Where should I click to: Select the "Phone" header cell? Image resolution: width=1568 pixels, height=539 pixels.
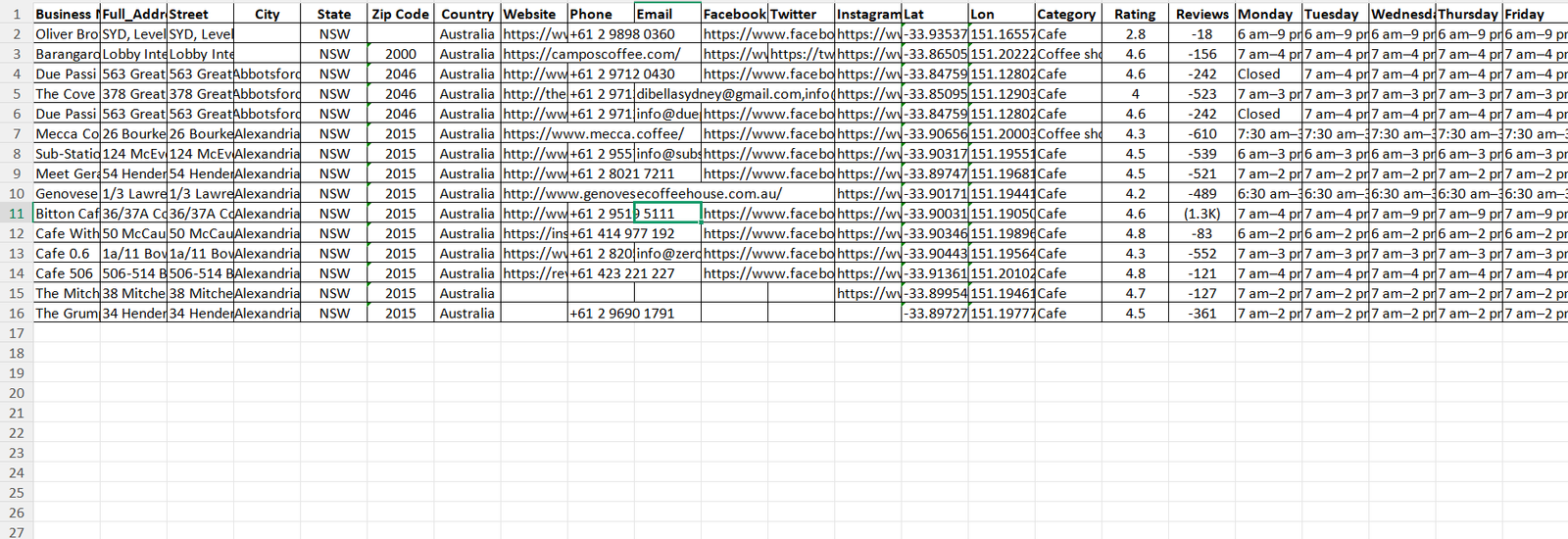click(x=601, y=14)
